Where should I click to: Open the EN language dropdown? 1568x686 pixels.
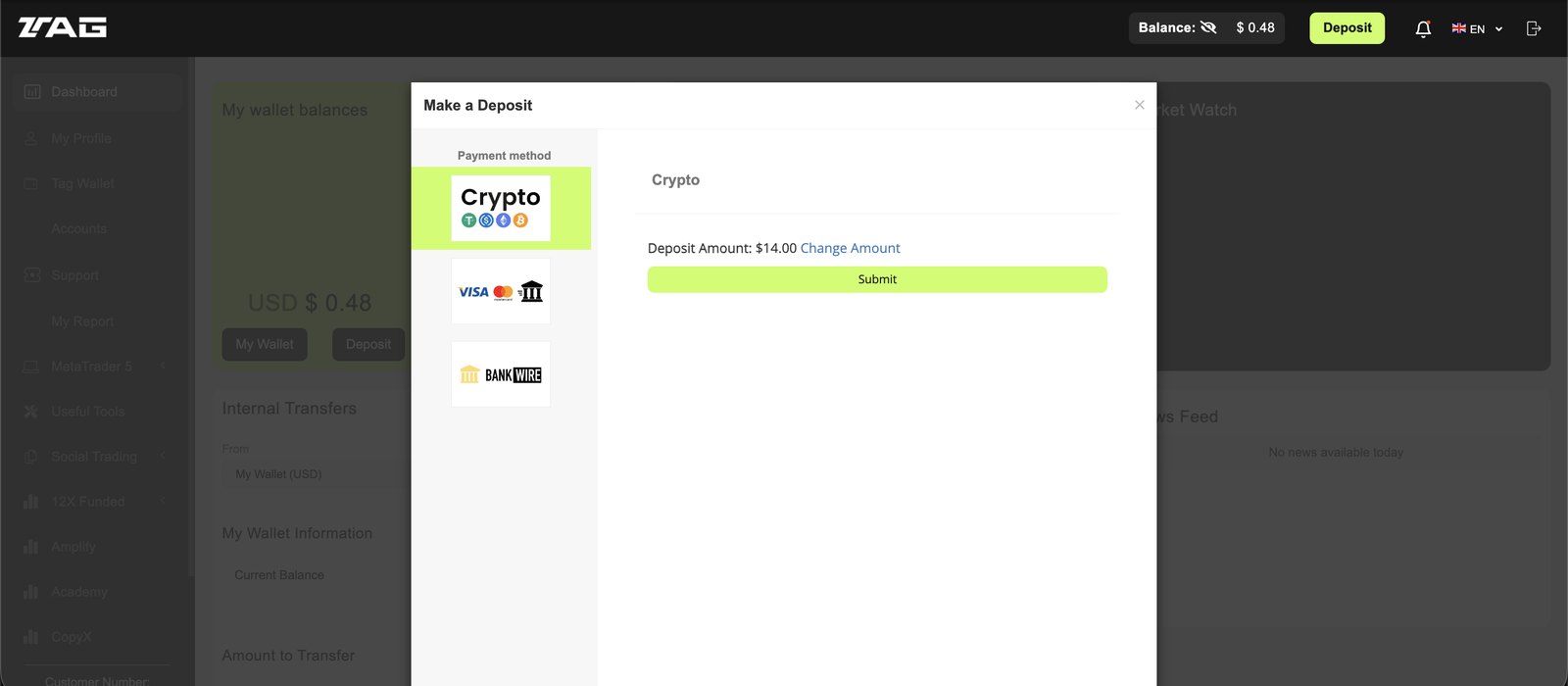tap(1477, 28)
